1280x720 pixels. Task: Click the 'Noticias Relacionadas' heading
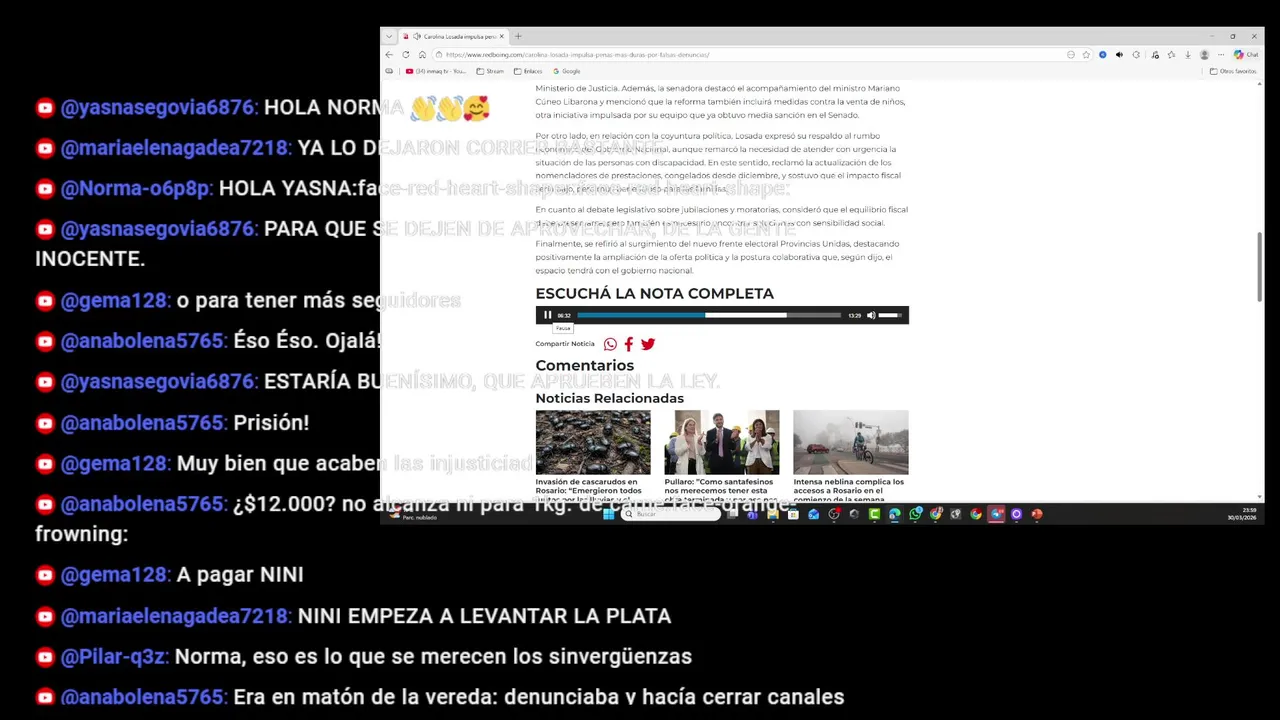pyautogui.click(x=609, y=398)
